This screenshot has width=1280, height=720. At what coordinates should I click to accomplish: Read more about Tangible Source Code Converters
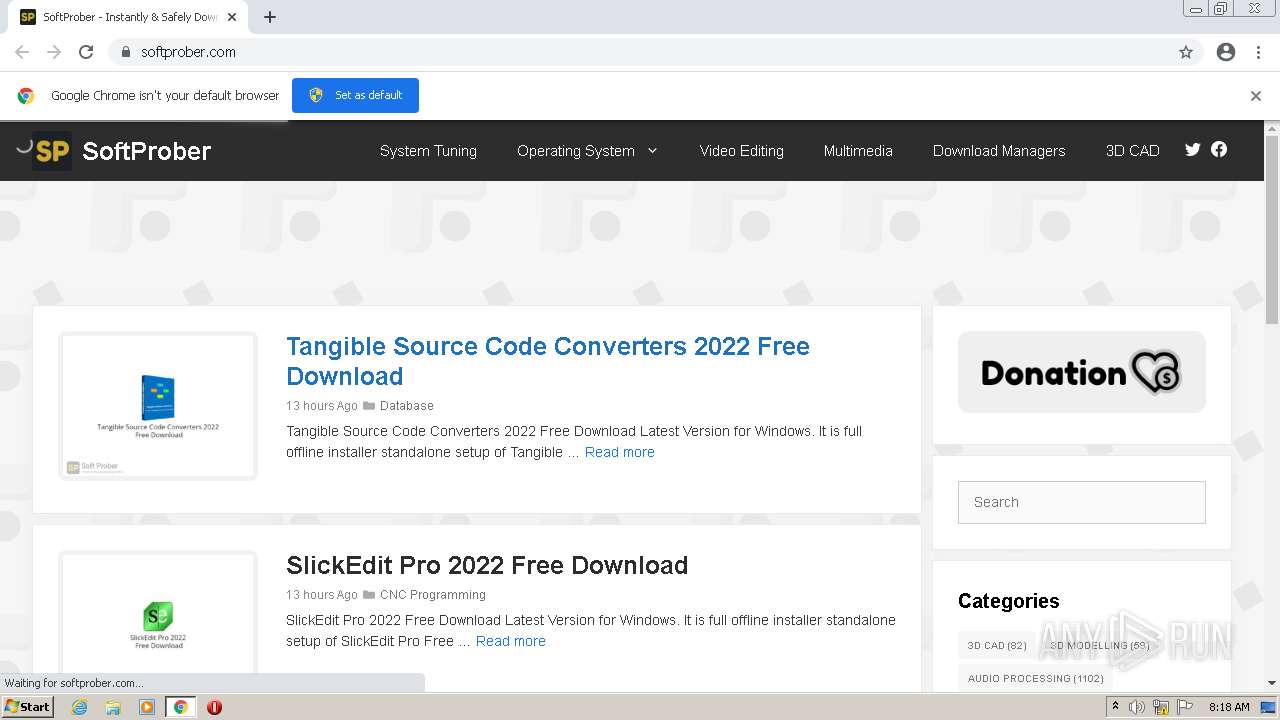(620, 452)
